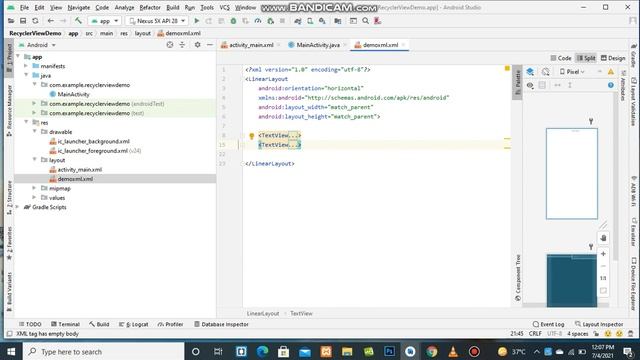
Task: Expand the mipmap folder
Action: pyautogui.click(x=35, y=188)
